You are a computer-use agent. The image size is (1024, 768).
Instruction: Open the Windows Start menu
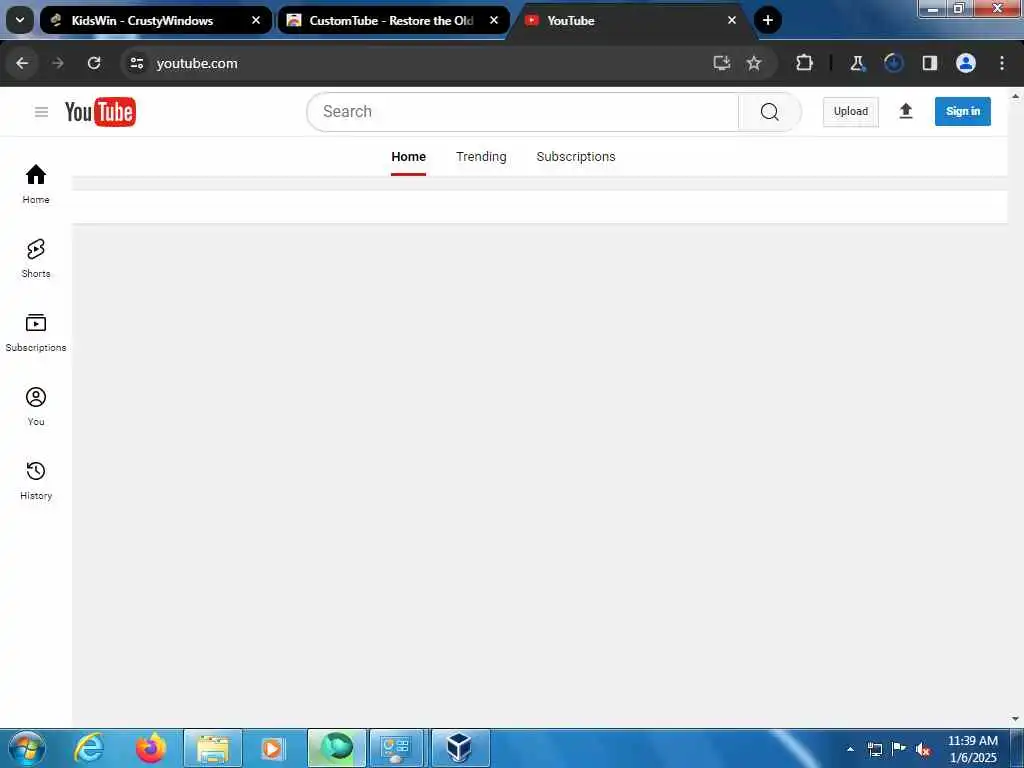coord(27,748)
